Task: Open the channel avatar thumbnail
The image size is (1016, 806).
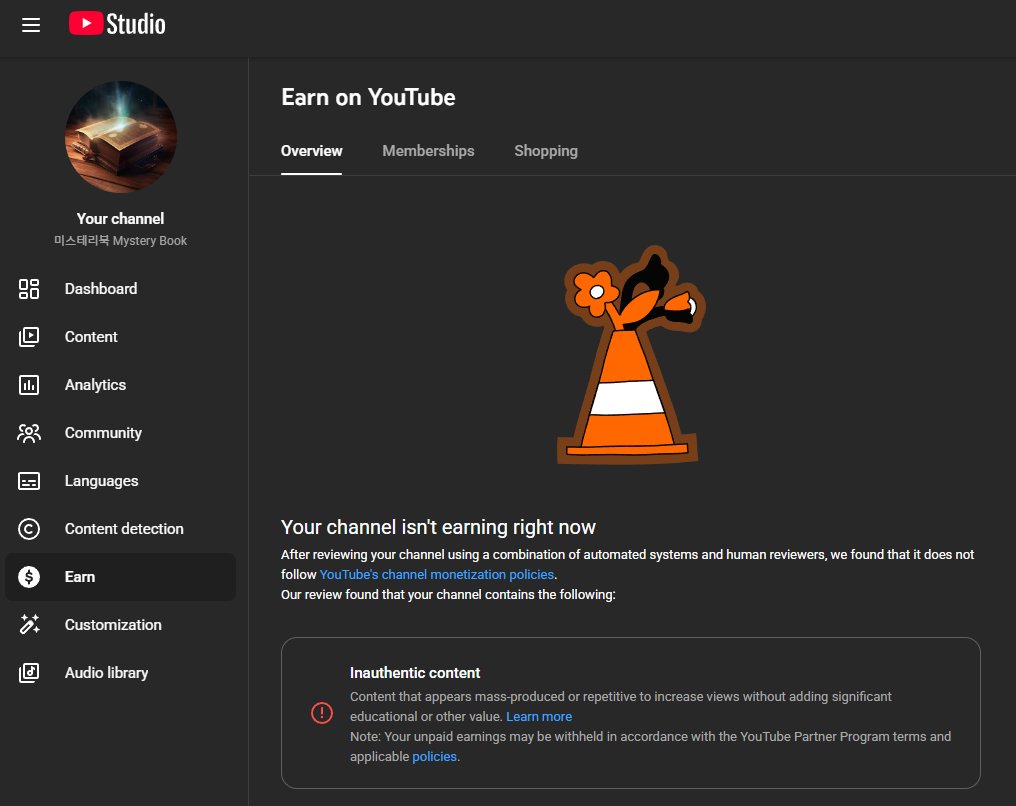Action: click(121, 137)
